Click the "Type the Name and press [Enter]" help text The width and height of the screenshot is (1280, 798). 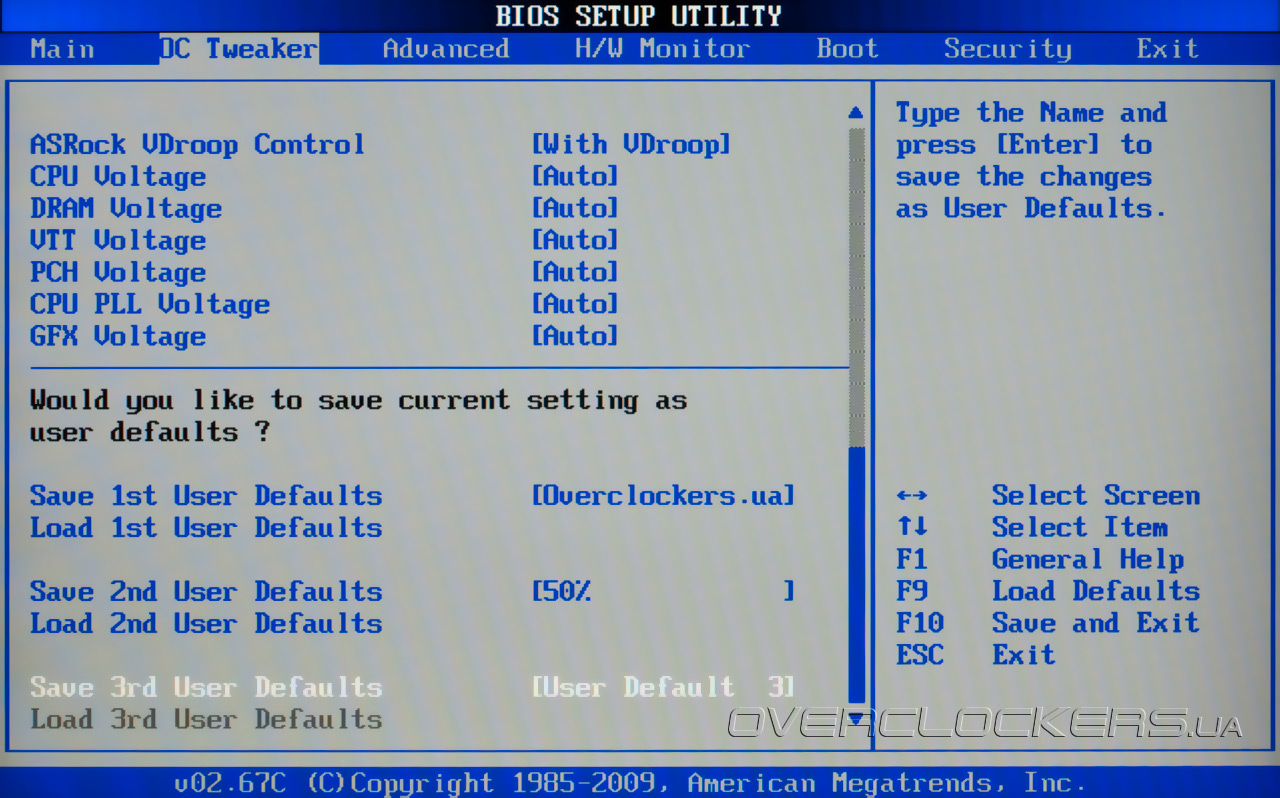click(x=1031, y=160)
